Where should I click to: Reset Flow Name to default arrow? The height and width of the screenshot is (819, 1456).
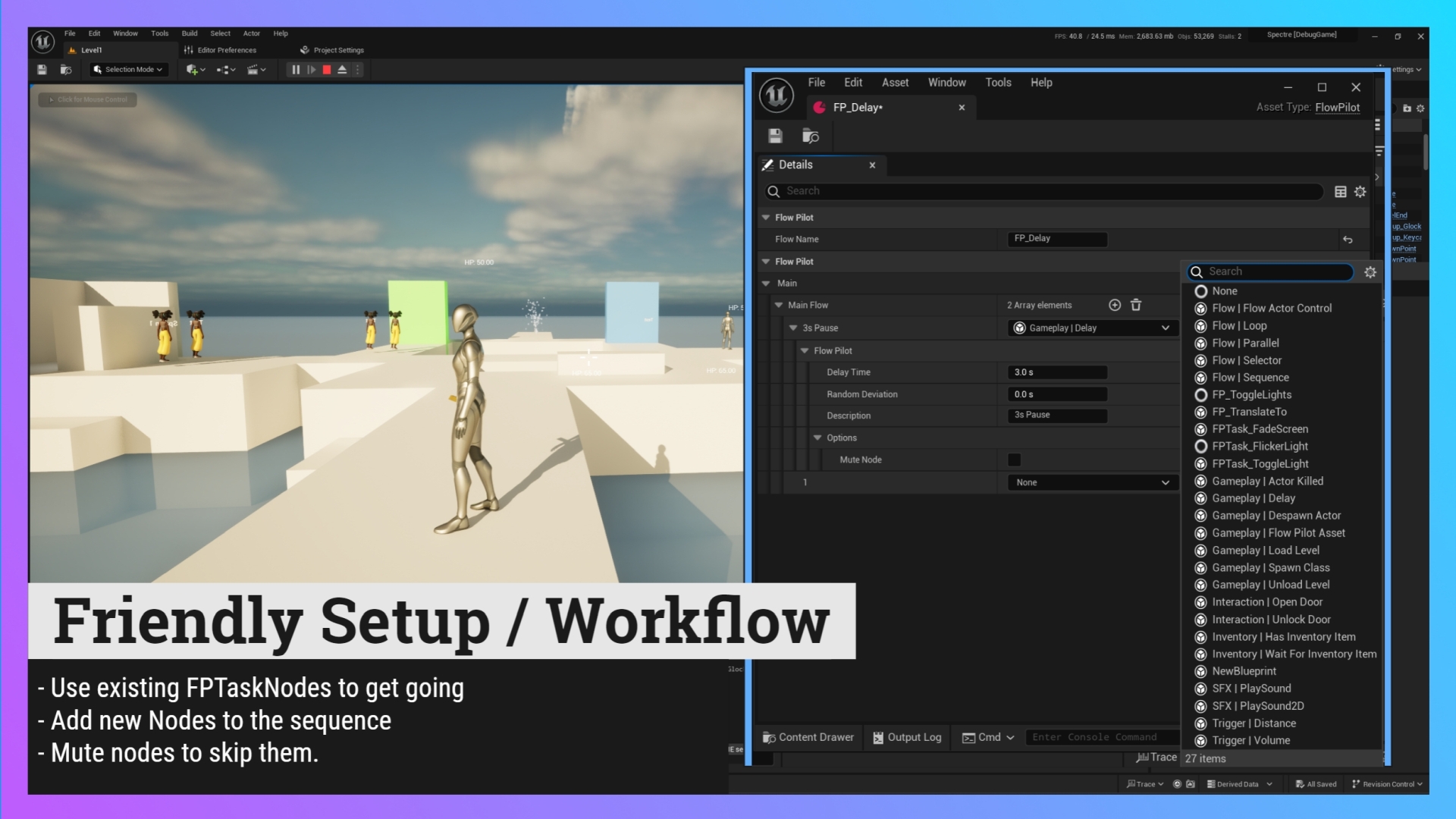coord(1348,240)
